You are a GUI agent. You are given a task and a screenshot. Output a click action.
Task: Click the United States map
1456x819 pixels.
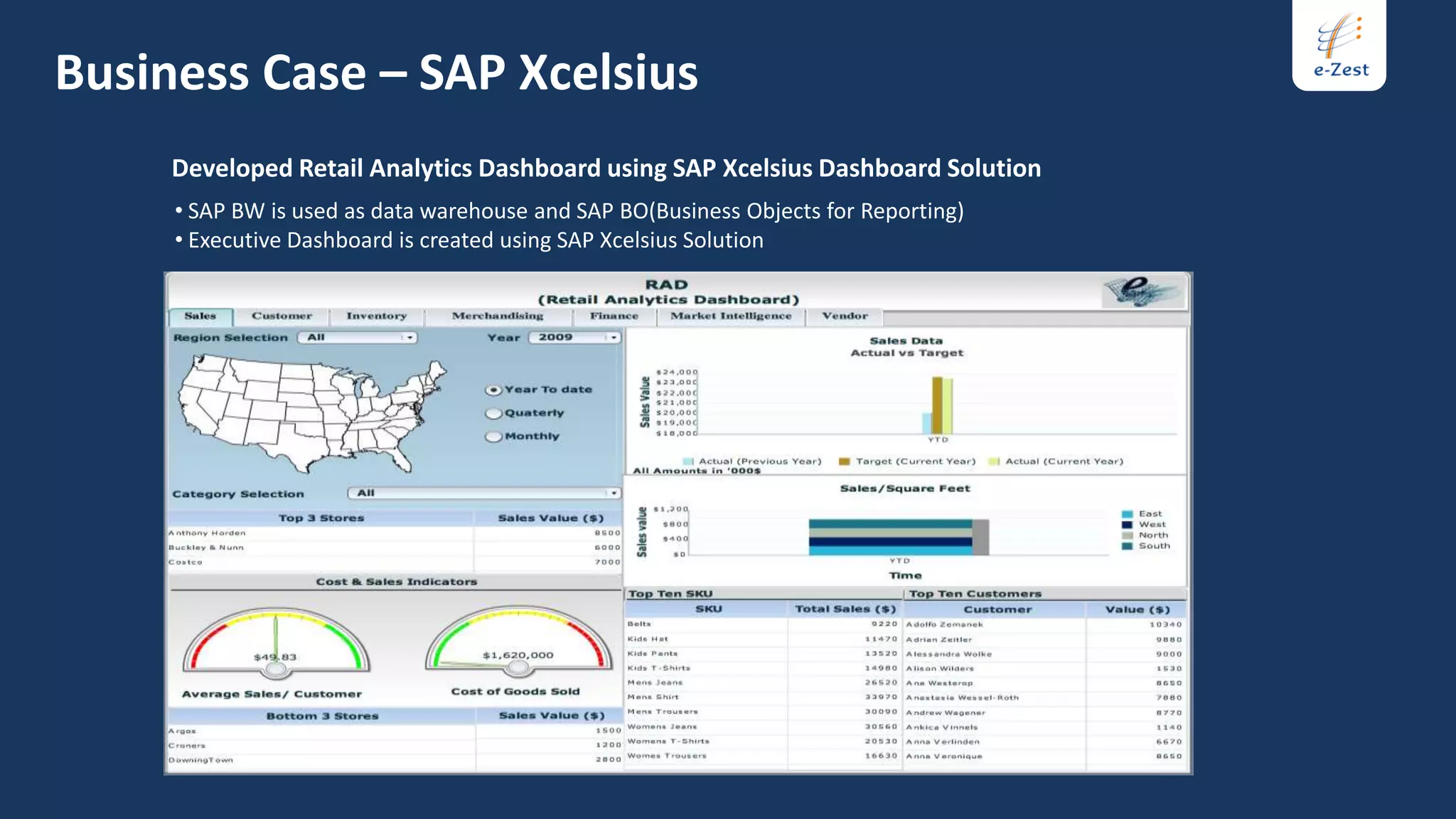(x=311, y=414)
